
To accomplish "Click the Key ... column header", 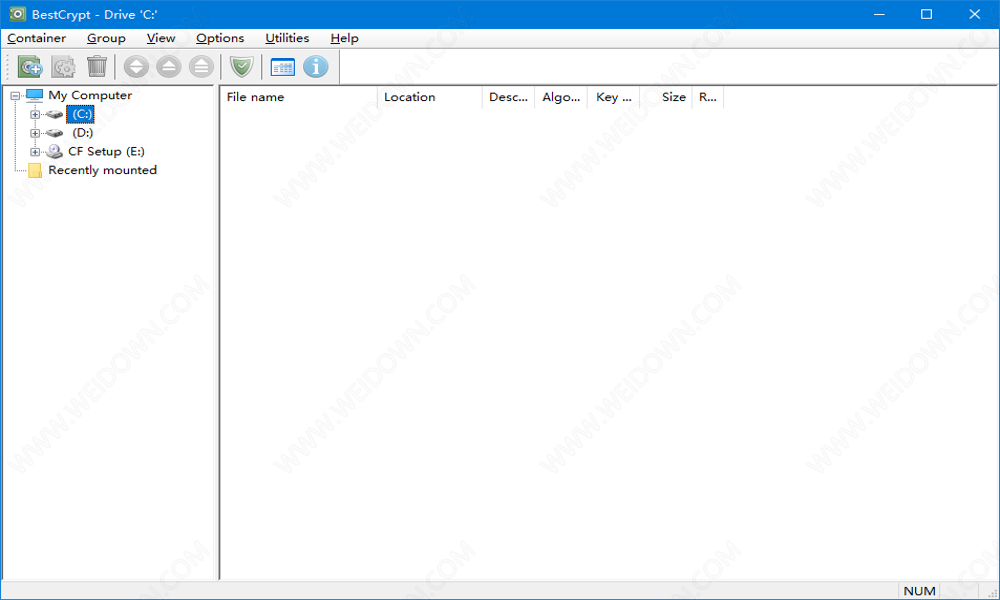I will [x=614, y=97].
